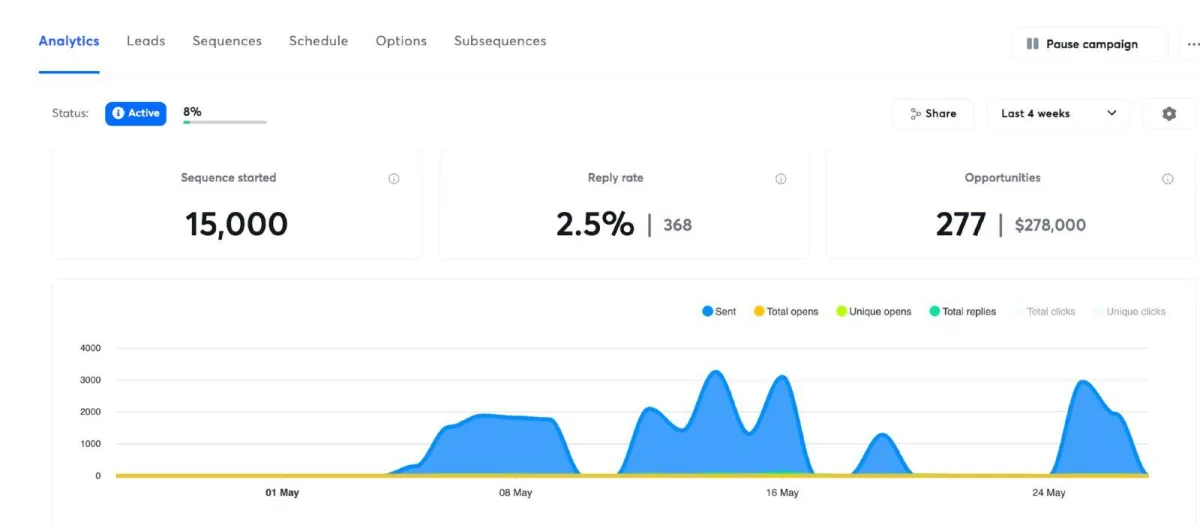
Task: Click the 16 May axis label
Action: pyautogui.click(x=782, y=493)
